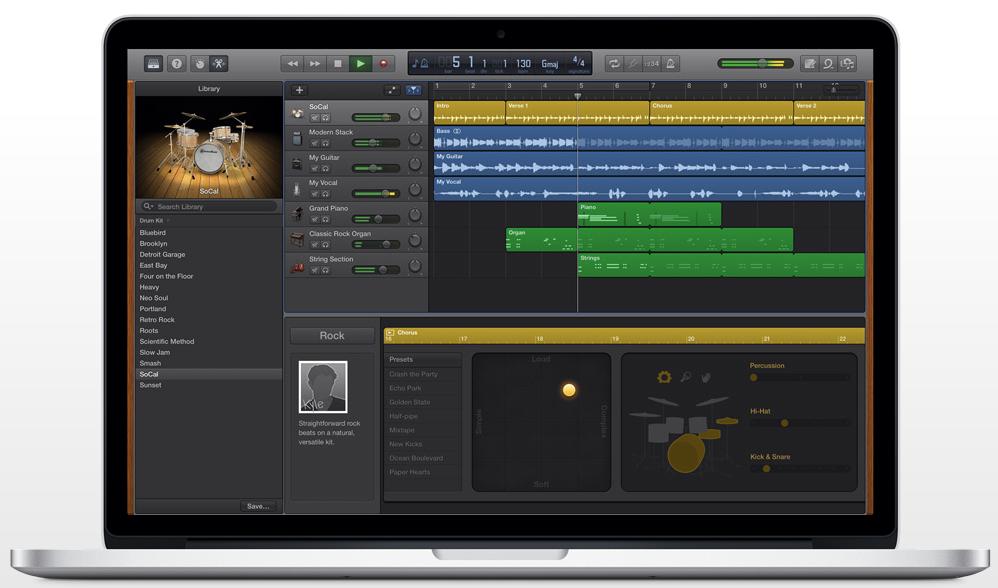Image resolution: width=998 pixels, height=588 pixels.
Task: Solo the My Guitar track
Action: coord(325,169)
